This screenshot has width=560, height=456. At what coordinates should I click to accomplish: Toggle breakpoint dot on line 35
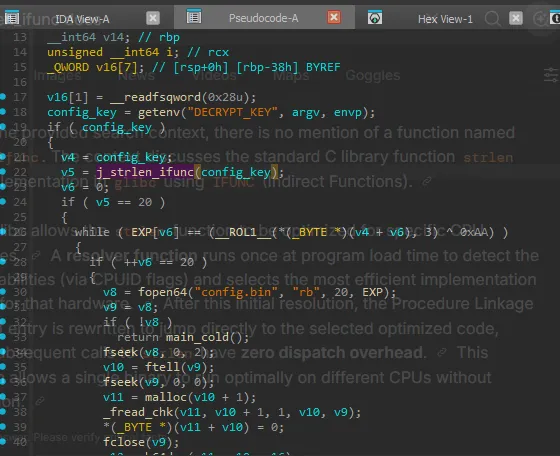pos(3,366)
